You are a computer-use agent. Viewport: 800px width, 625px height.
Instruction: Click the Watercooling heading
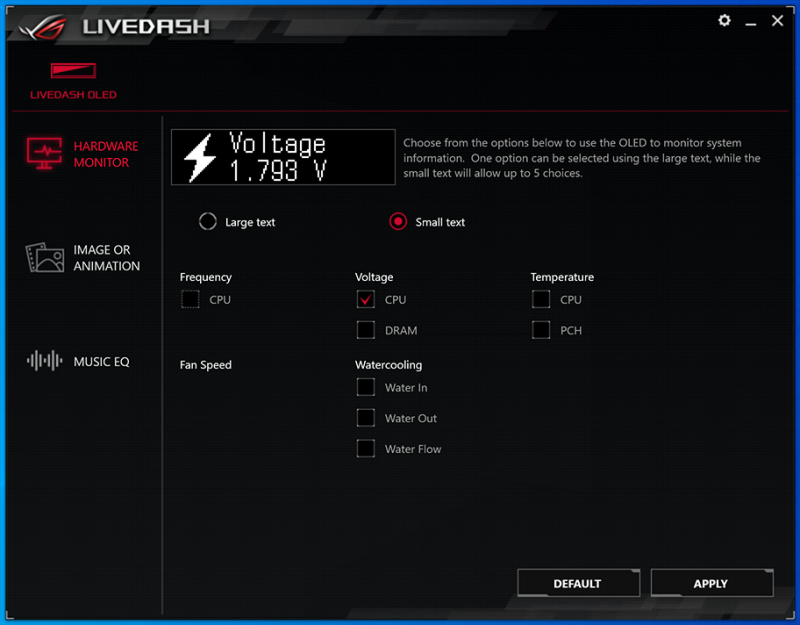click(389, 365)
